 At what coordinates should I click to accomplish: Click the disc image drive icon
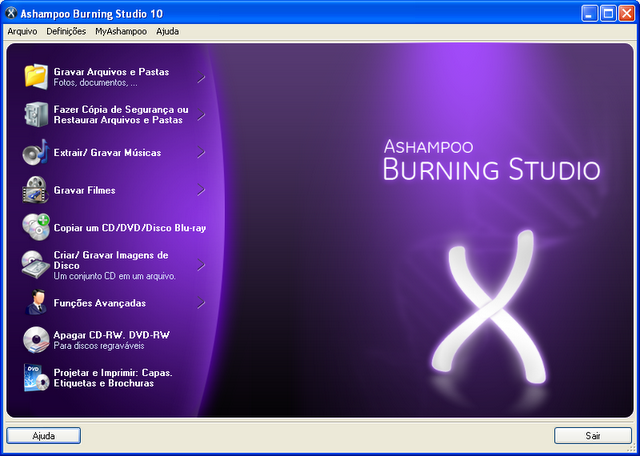click(36, 265)
